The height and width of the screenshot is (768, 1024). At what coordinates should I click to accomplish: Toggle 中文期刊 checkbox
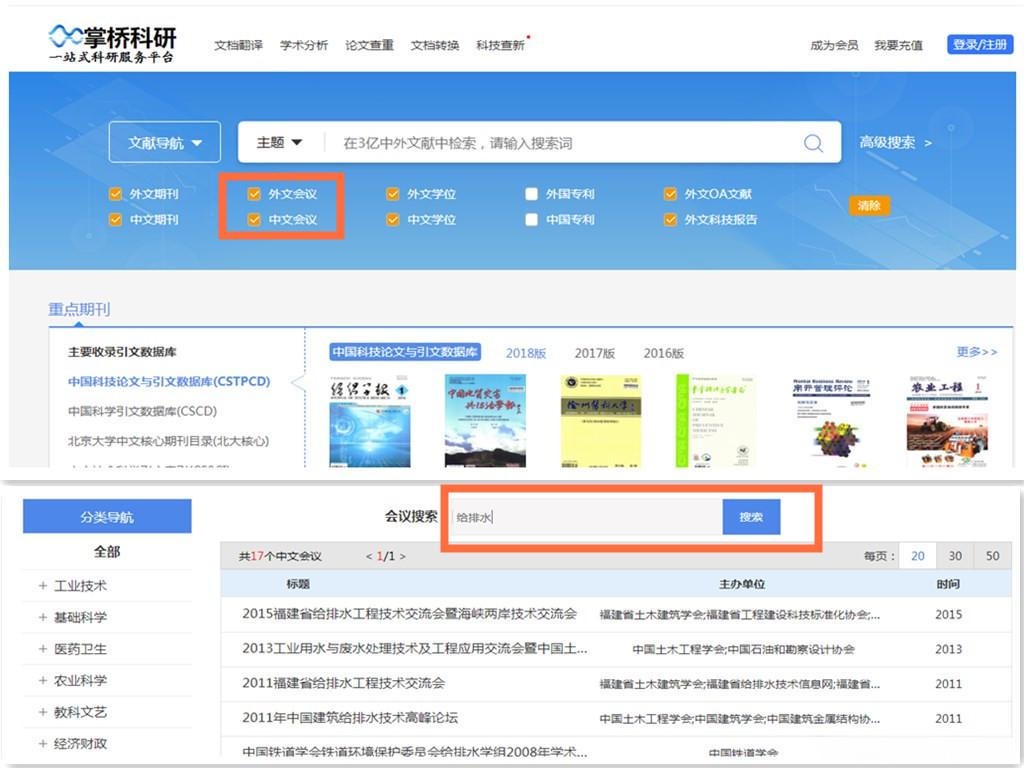[x=116, y=219]
